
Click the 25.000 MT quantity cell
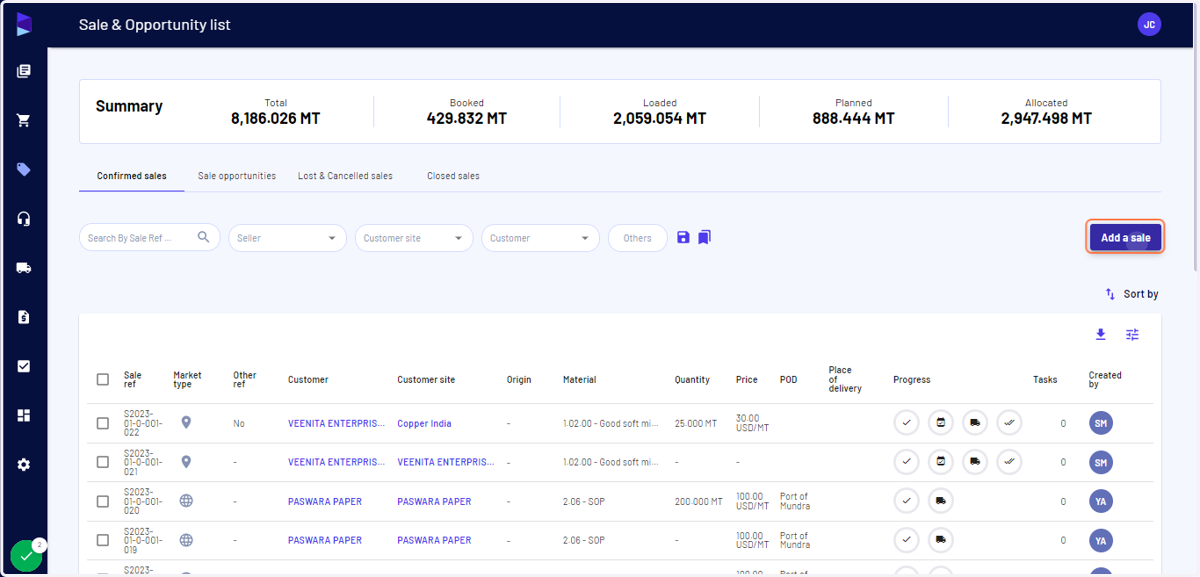pos(696,423)
